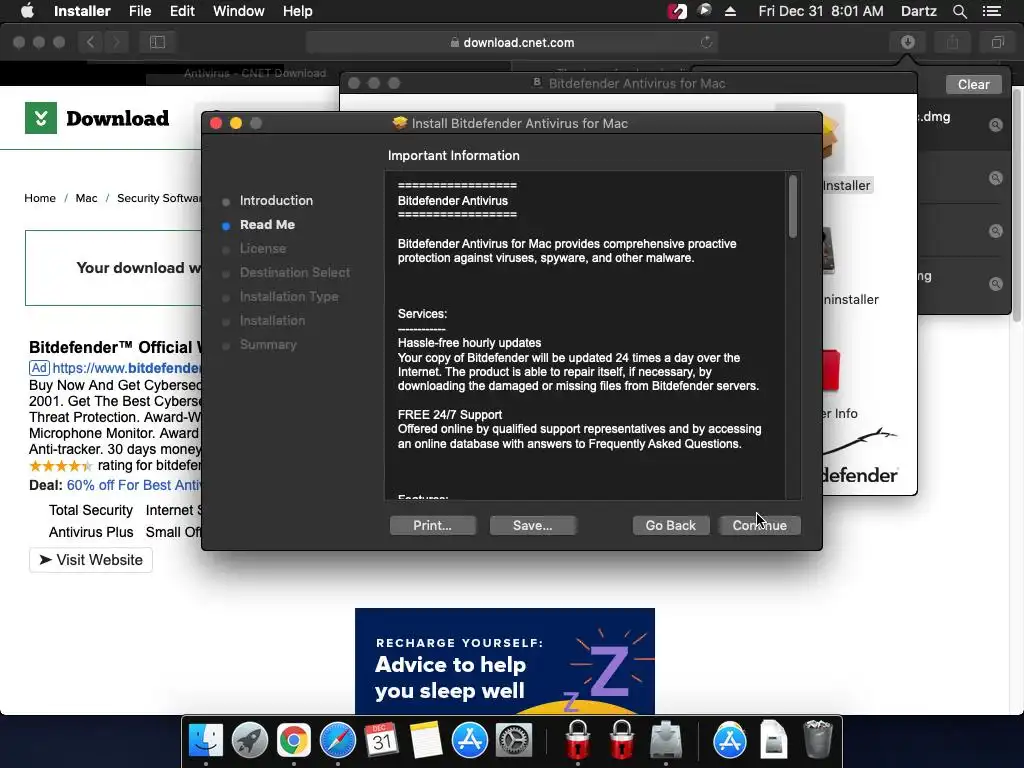Click the reload icon in address bar
Viewport: 1024px width, 768px height.
706,42
